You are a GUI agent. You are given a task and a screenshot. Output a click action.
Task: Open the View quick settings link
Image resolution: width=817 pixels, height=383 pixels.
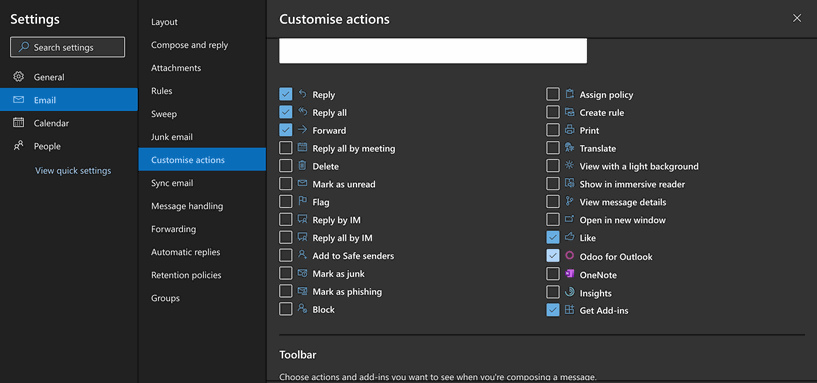click(x=73, y=170)
